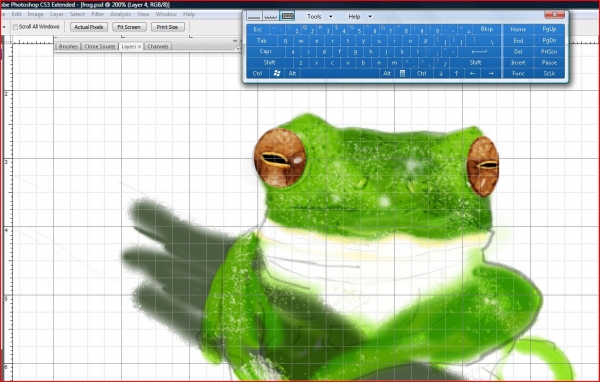Tap the Pause key
This screenshot has height=382, width=600.
pyautogui.click(x=549, y=62)
